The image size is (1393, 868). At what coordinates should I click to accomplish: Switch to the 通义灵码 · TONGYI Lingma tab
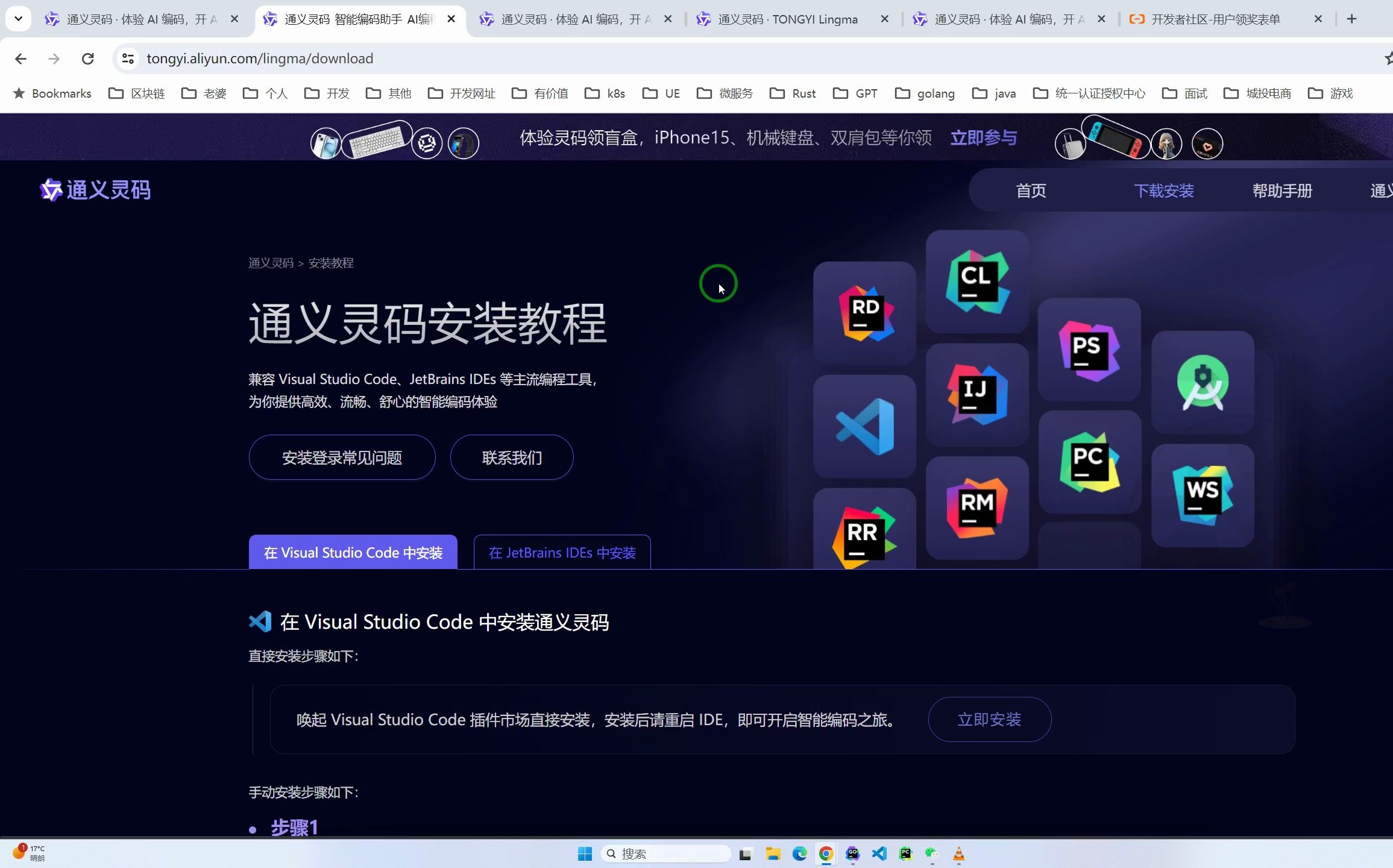coord(792,19)
